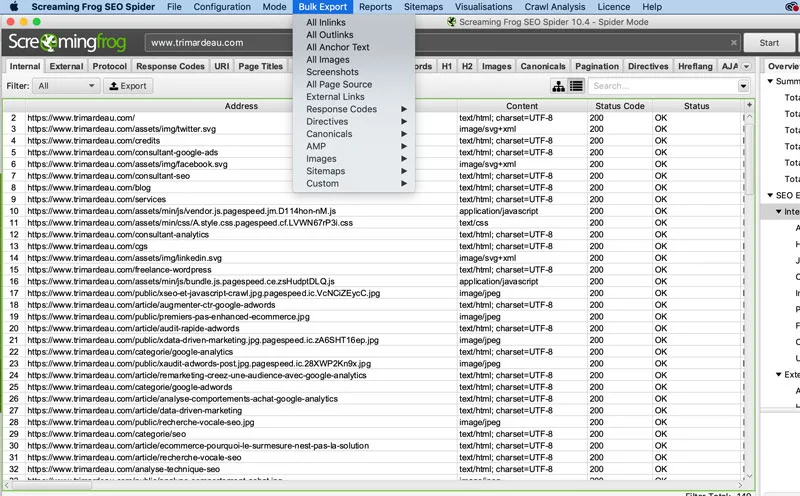The height and width of the screenshot is (496, 800).
Task: Choose Screenshots in Bulk Export menu
Action: (332, 72)
